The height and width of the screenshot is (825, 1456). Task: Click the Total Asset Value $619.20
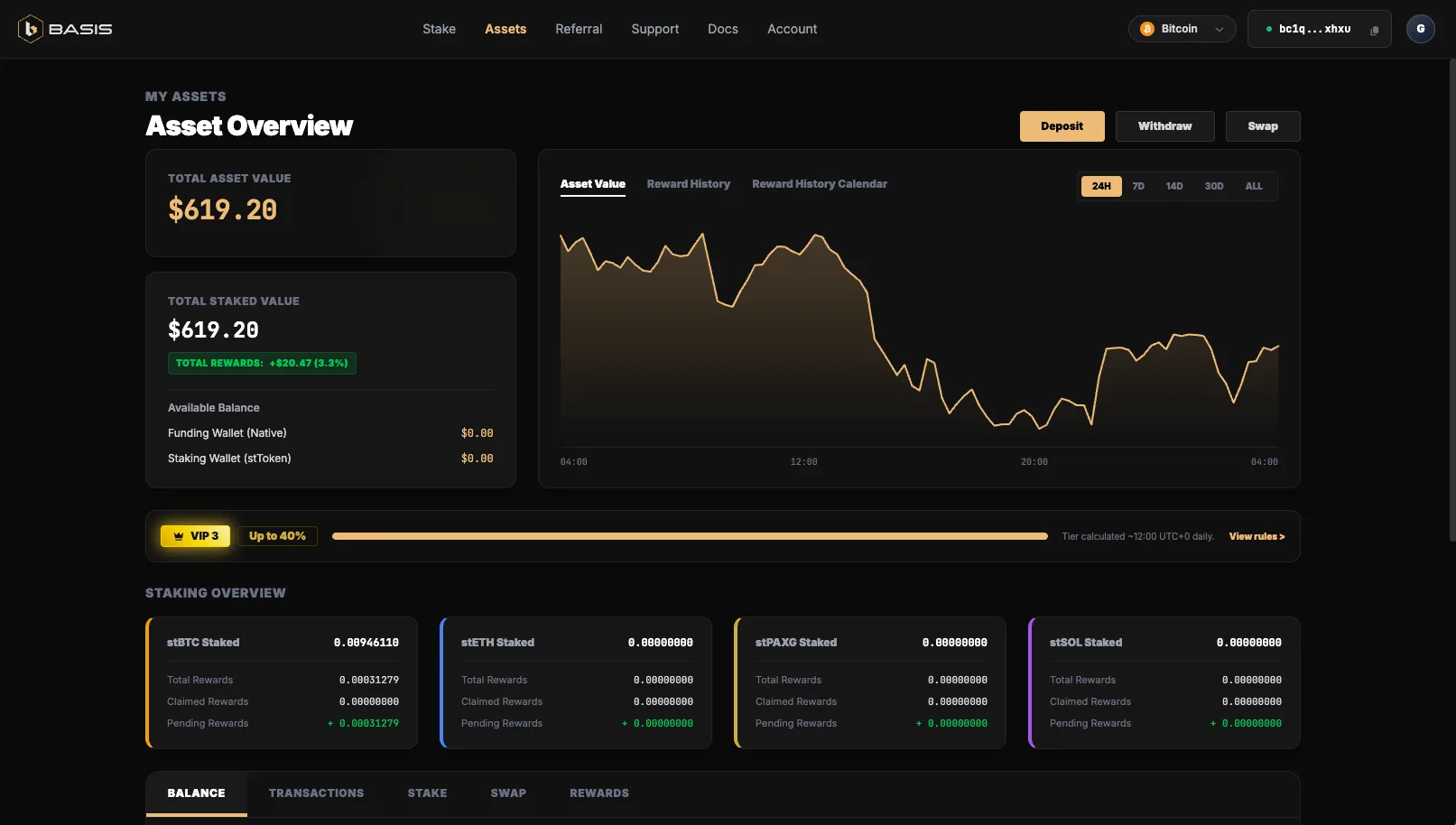tap(222, 209)
